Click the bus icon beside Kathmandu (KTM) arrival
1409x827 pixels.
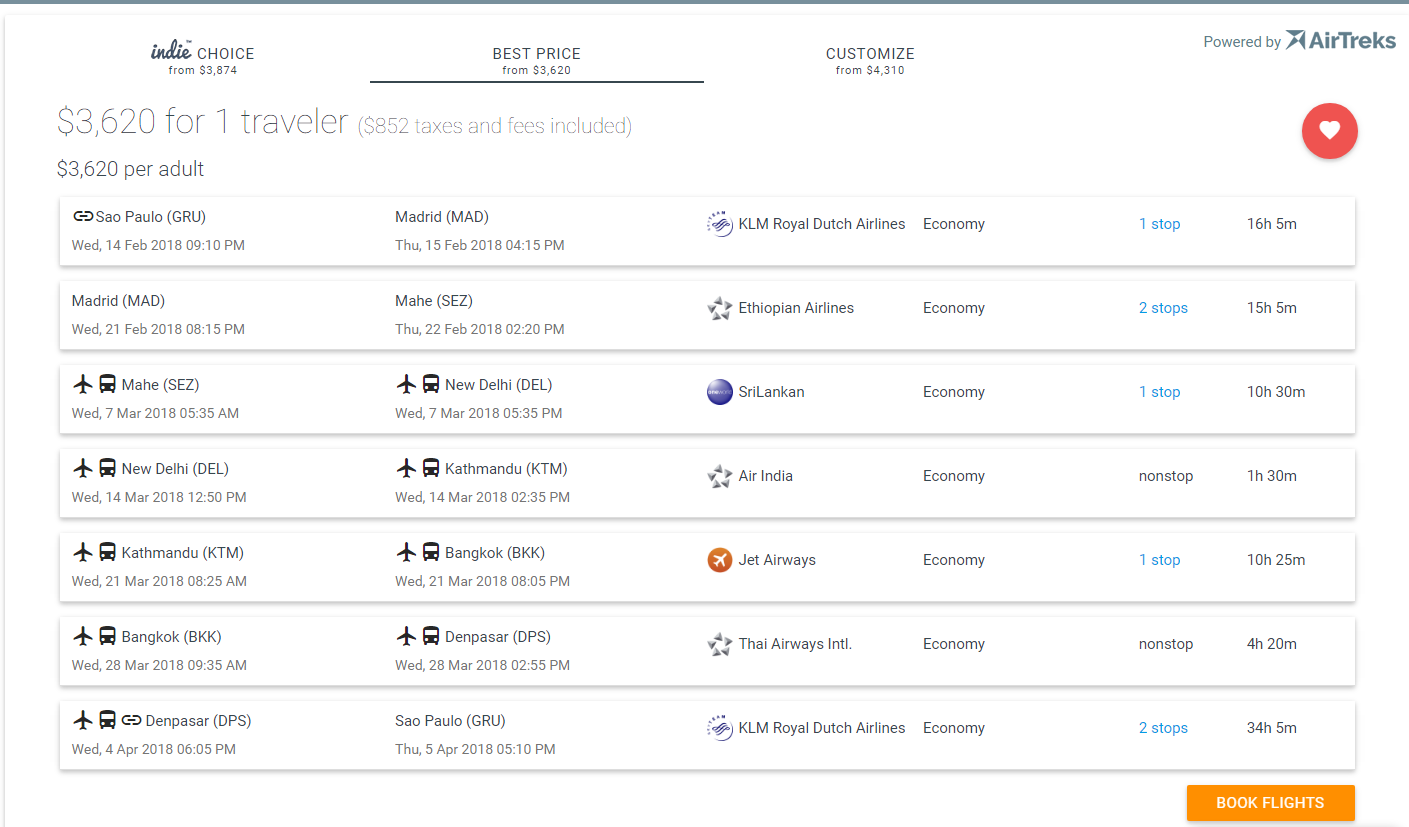431,469
